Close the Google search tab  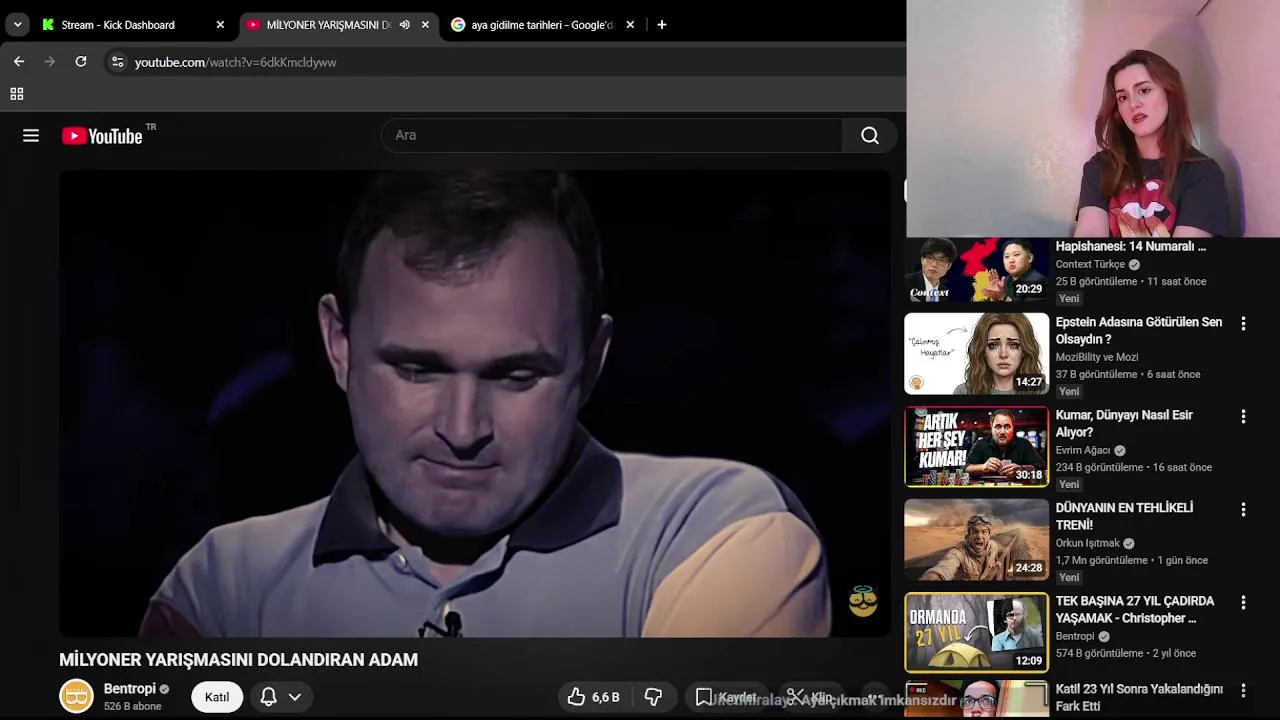[x=630, y=25]
